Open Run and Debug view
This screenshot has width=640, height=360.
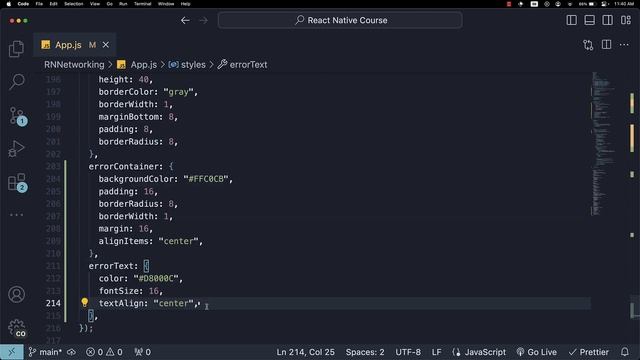tap(16, 149)
